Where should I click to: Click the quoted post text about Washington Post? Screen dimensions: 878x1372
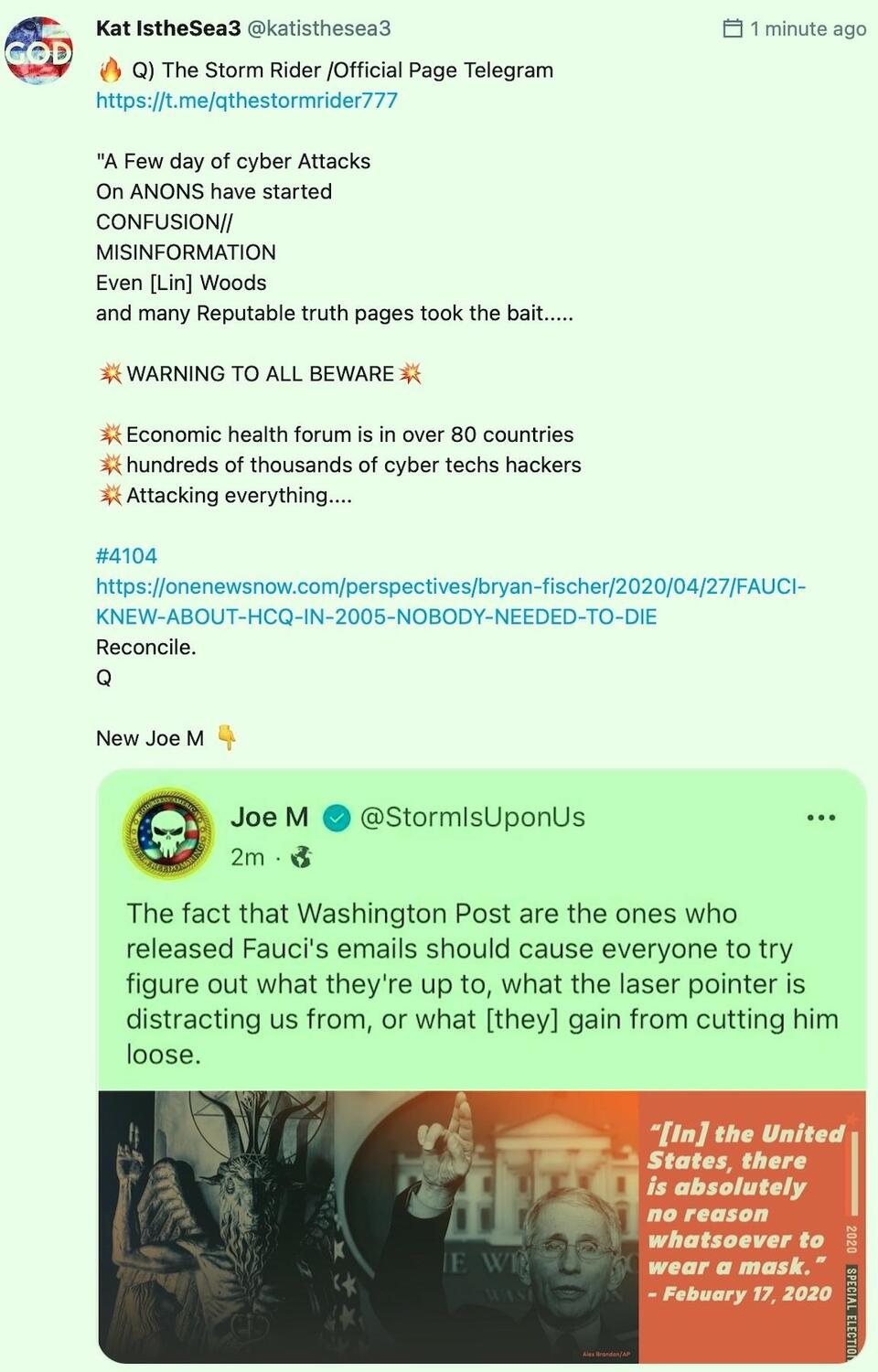click(x=481, y=983)
